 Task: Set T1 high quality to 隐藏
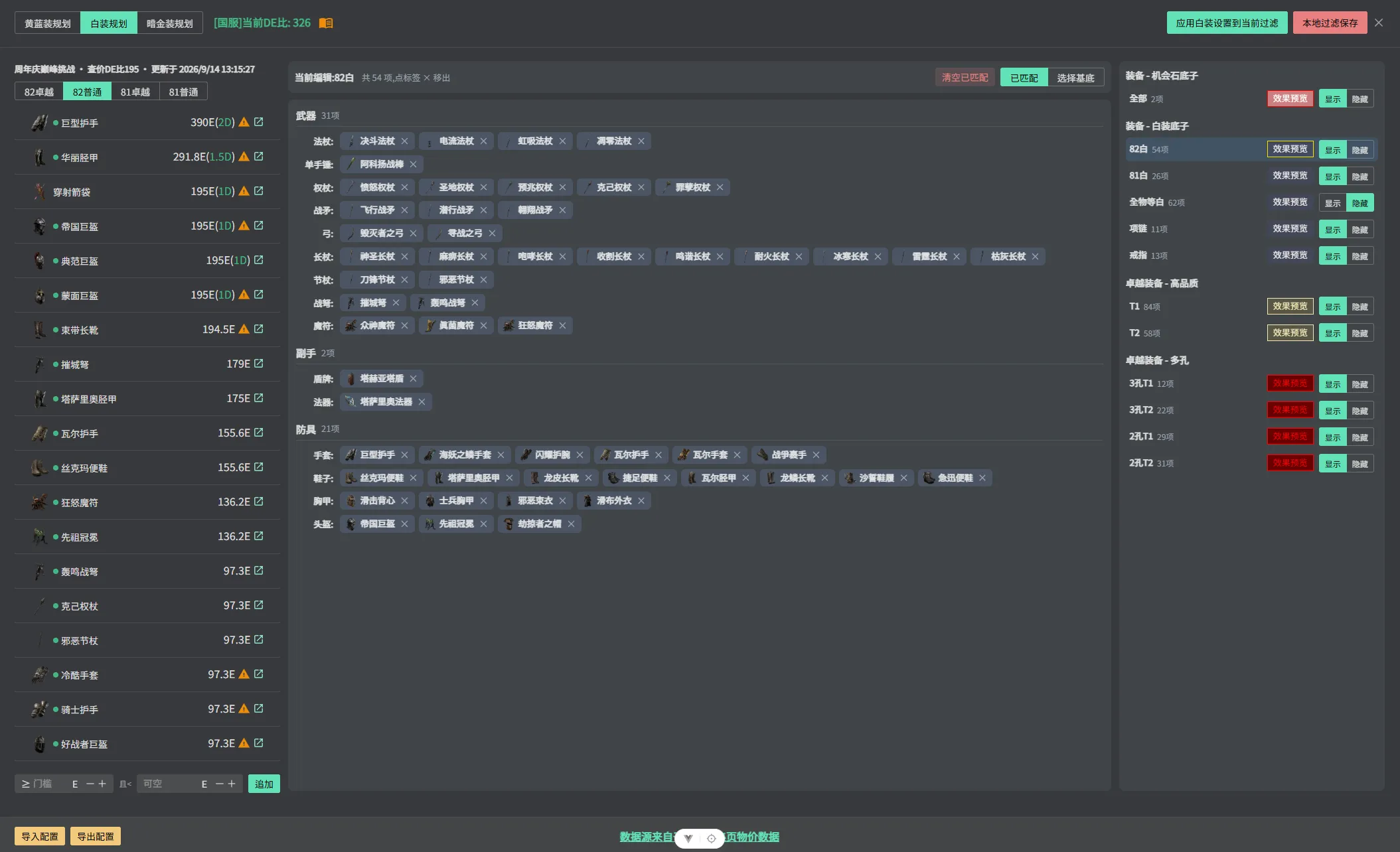click(x=1360, y=307)
